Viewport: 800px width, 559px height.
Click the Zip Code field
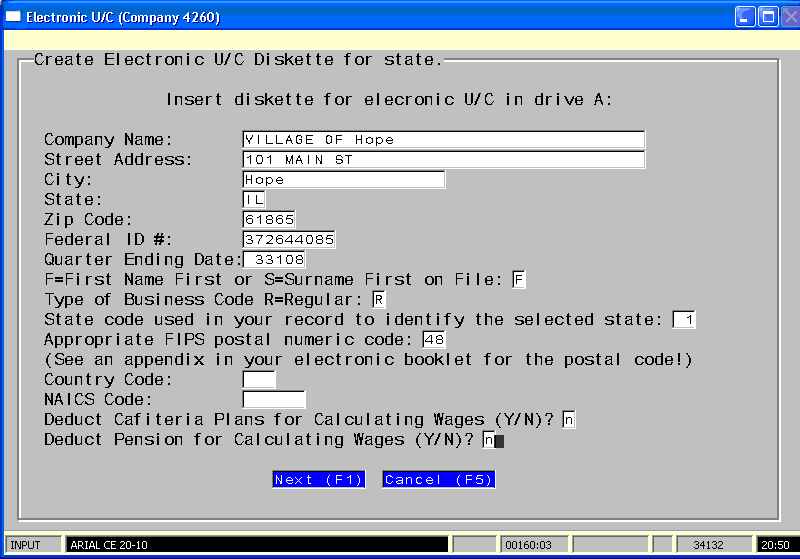(268, 220)
